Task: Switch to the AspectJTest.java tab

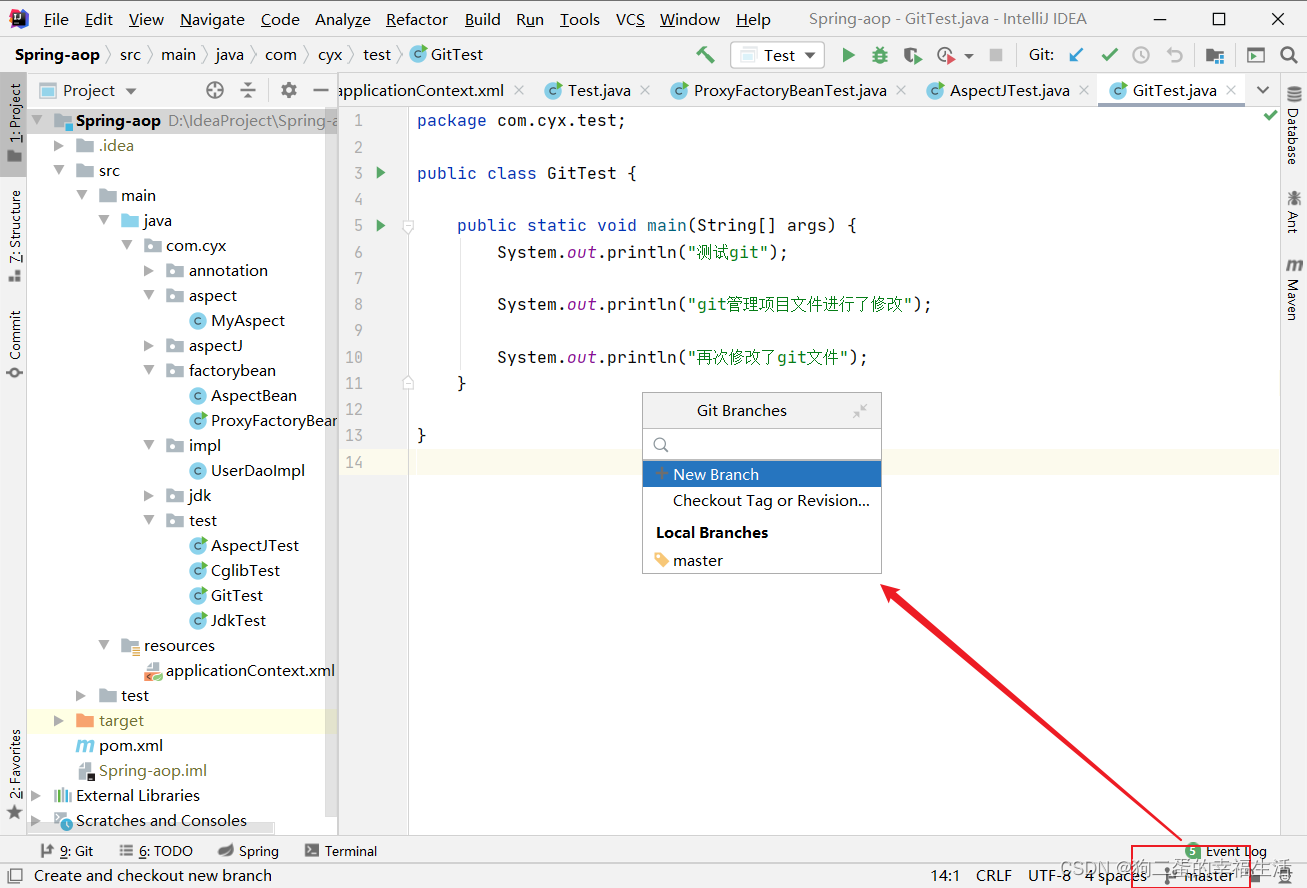Action: click(1009, 90)
